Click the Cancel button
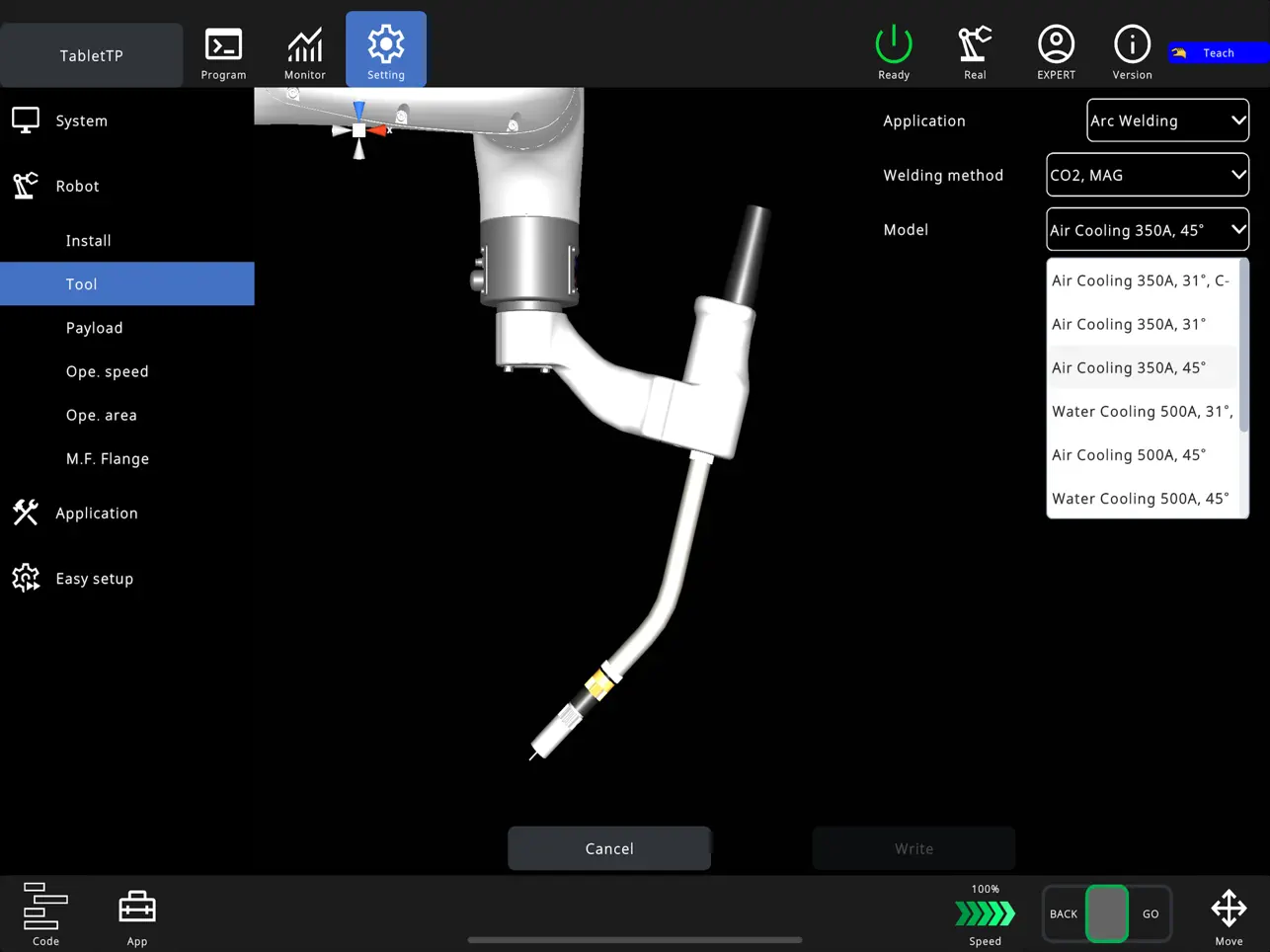 coord(609,848)
